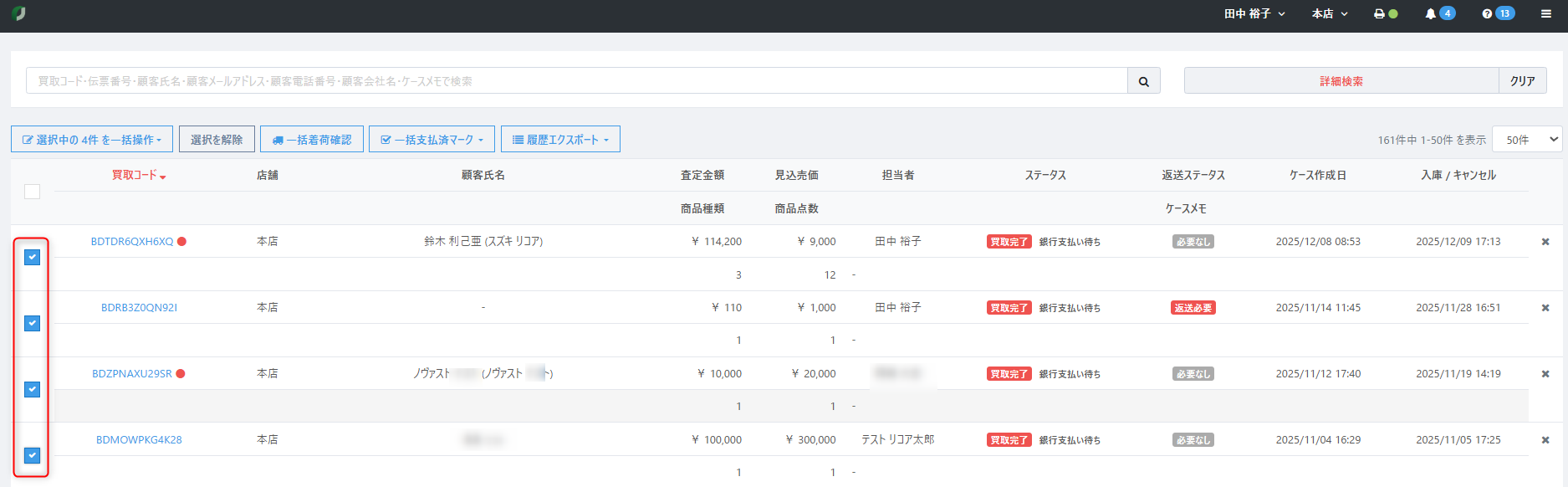Open purchase code BDRB3Z0QN92I link
Screen dimensions: 1568x487
click(x=139, y=307)
